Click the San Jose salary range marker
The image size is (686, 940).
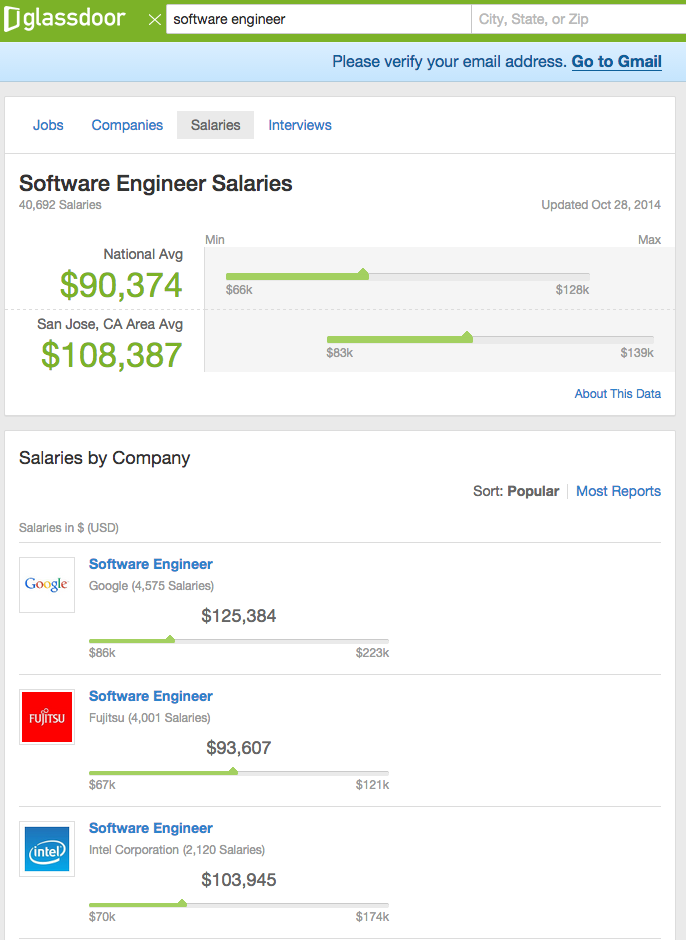point(467,337)
